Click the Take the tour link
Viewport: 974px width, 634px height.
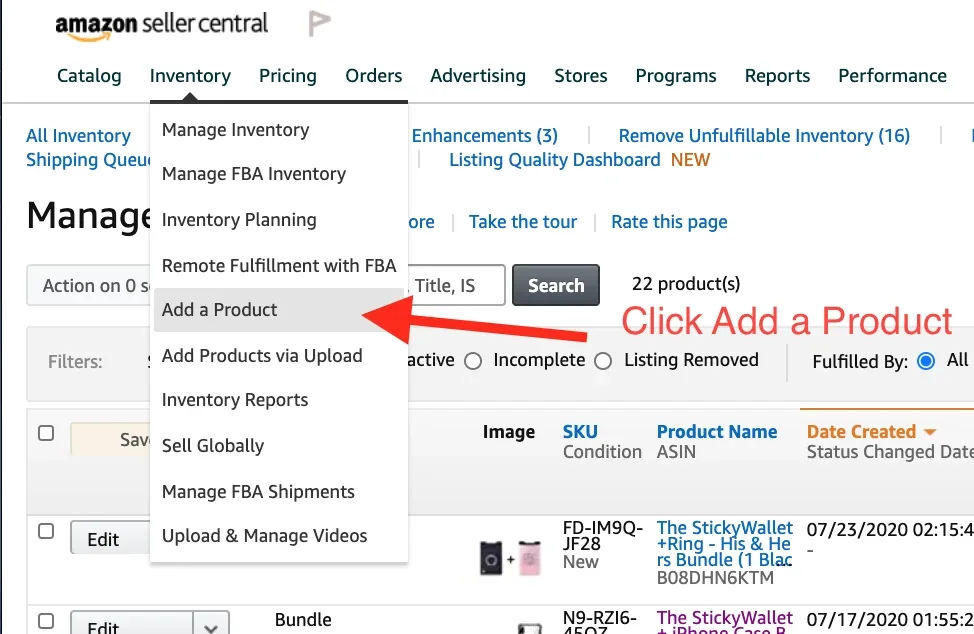pos(522,222)
